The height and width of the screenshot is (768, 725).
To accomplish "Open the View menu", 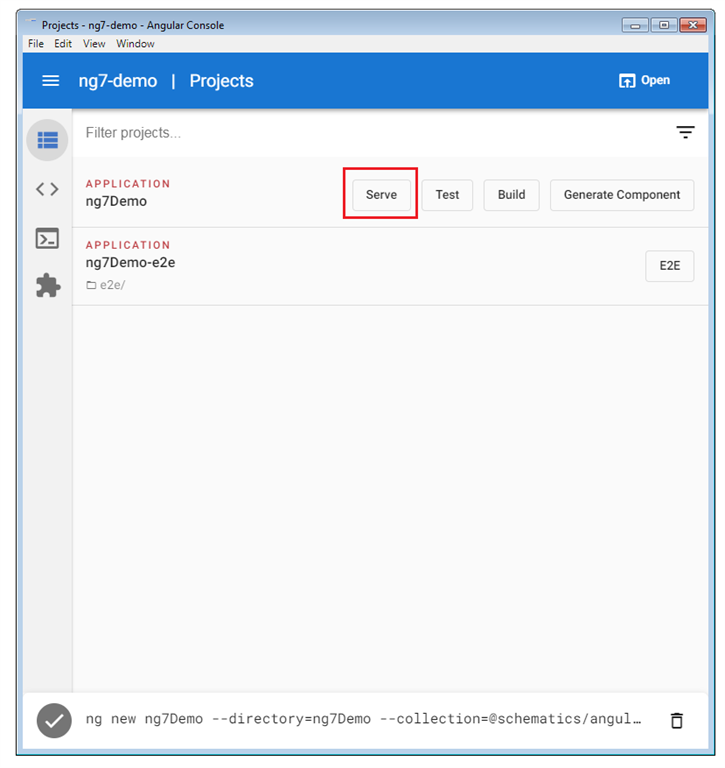I will pos(94,44).
